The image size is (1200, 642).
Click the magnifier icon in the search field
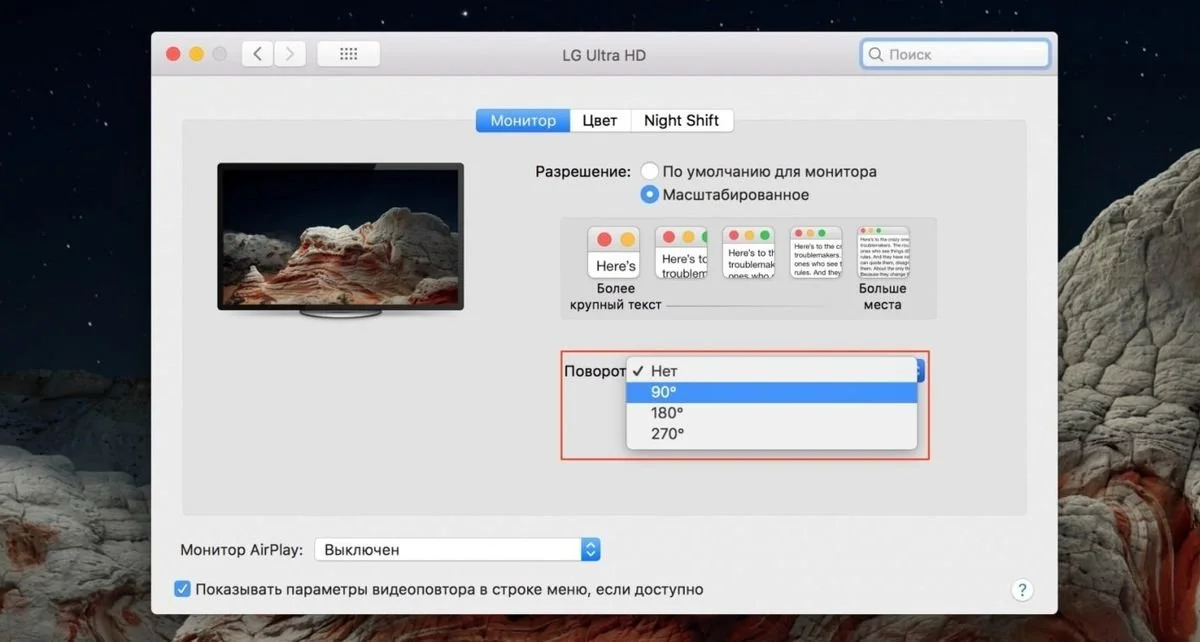point(876,54)
